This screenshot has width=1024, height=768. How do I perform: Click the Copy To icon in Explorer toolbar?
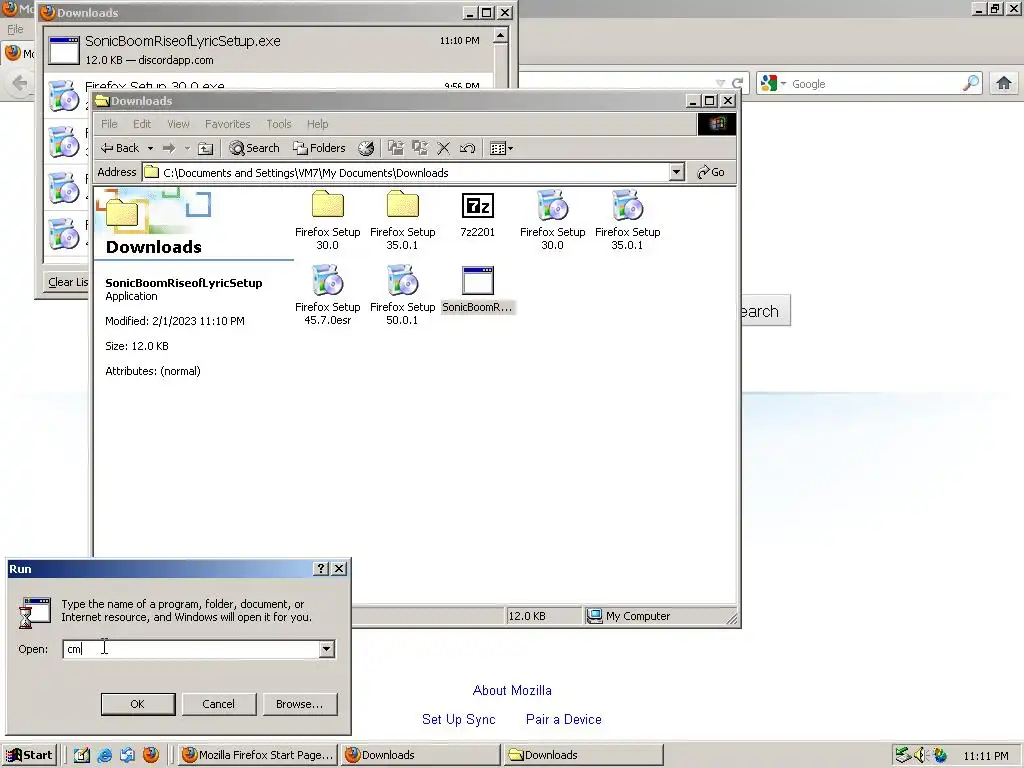pyautogui.click(x=420, y=148)
